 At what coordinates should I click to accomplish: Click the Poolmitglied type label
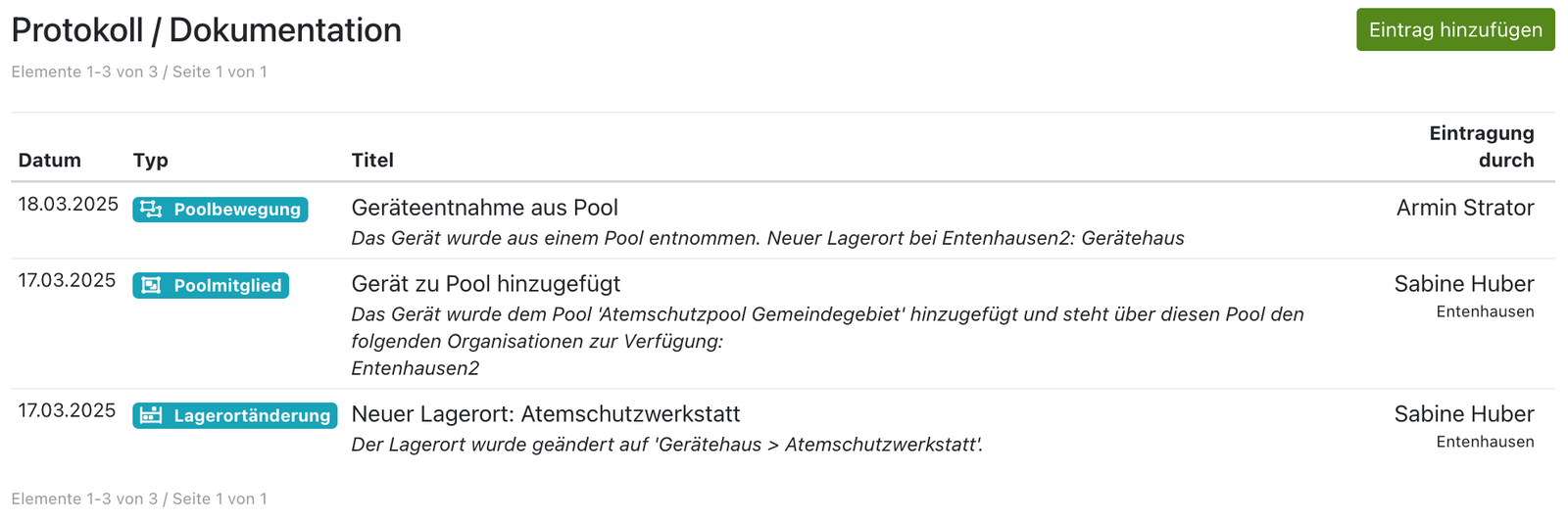(x=227, y=286)
